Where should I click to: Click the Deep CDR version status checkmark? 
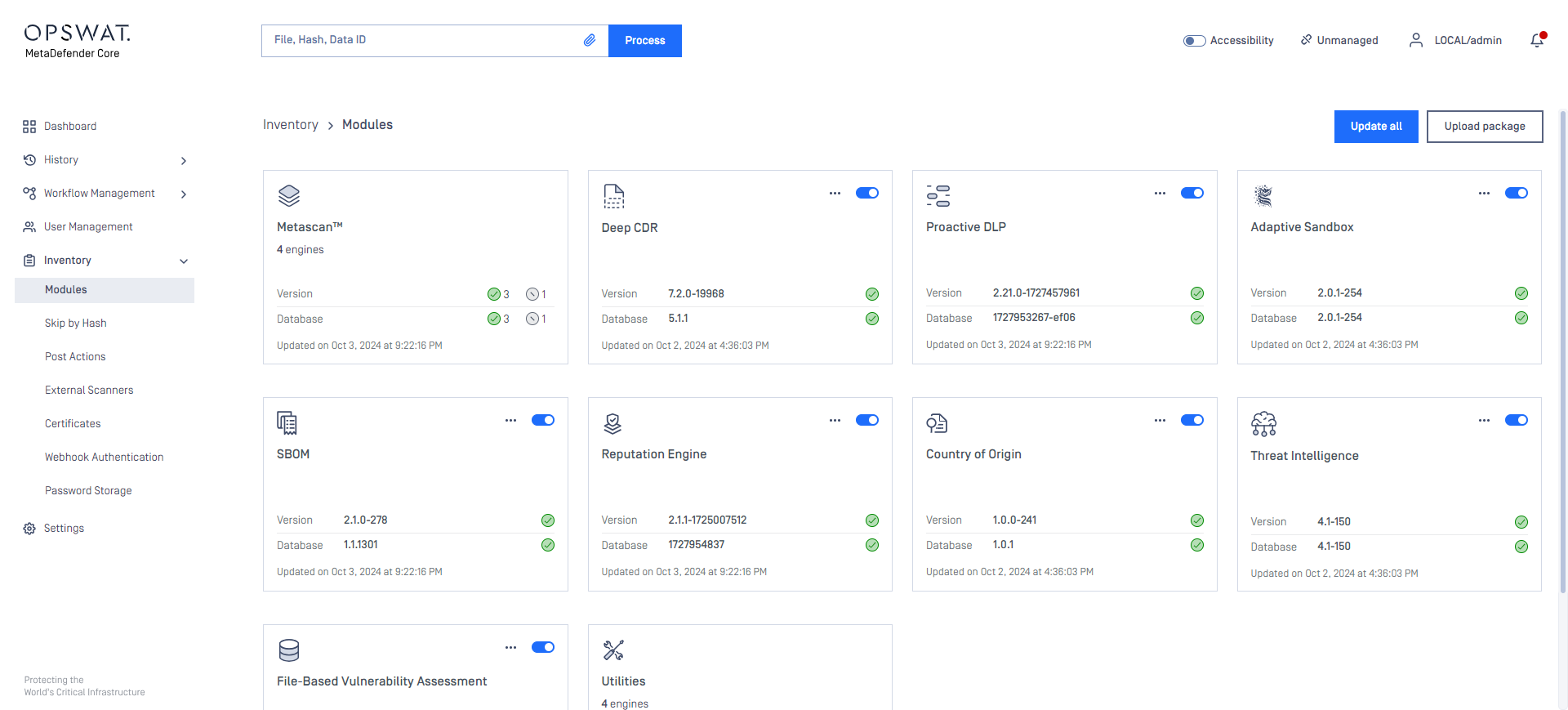[x=872, y=294]
